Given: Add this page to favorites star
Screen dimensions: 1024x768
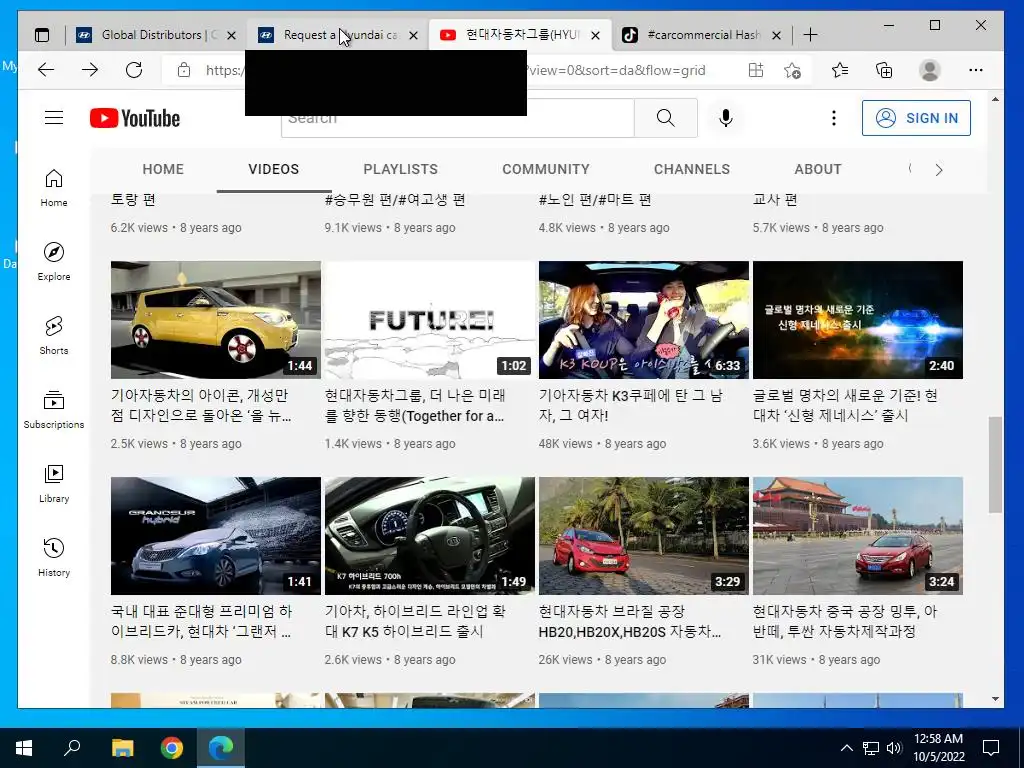Looking at the screenshot, I should (x=792, y=70).
